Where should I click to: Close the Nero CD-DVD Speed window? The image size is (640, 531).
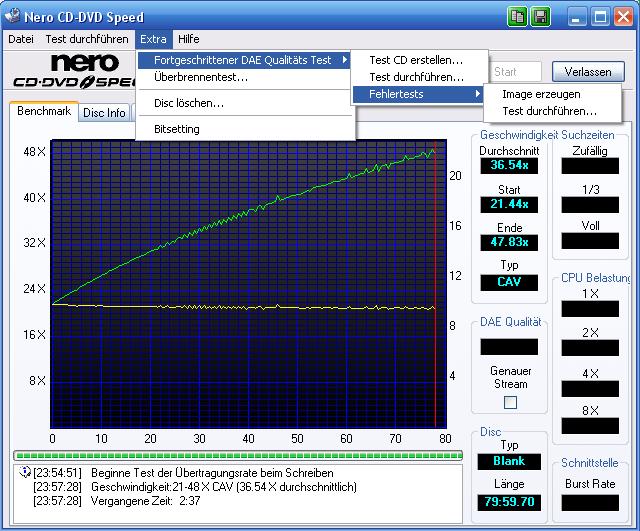[x=623, y=17]
